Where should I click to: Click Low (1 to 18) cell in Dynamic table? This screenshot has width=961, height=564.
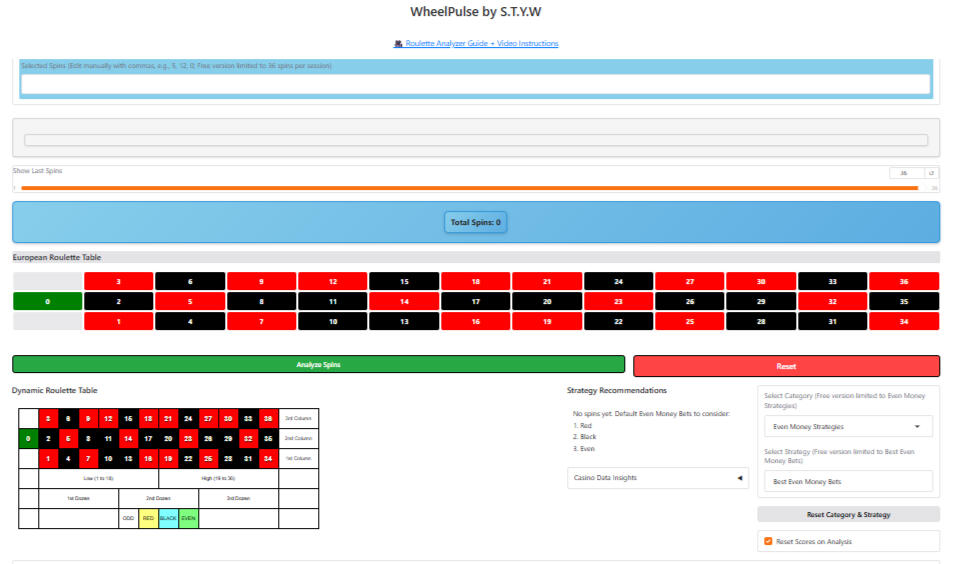pos(98,478)
